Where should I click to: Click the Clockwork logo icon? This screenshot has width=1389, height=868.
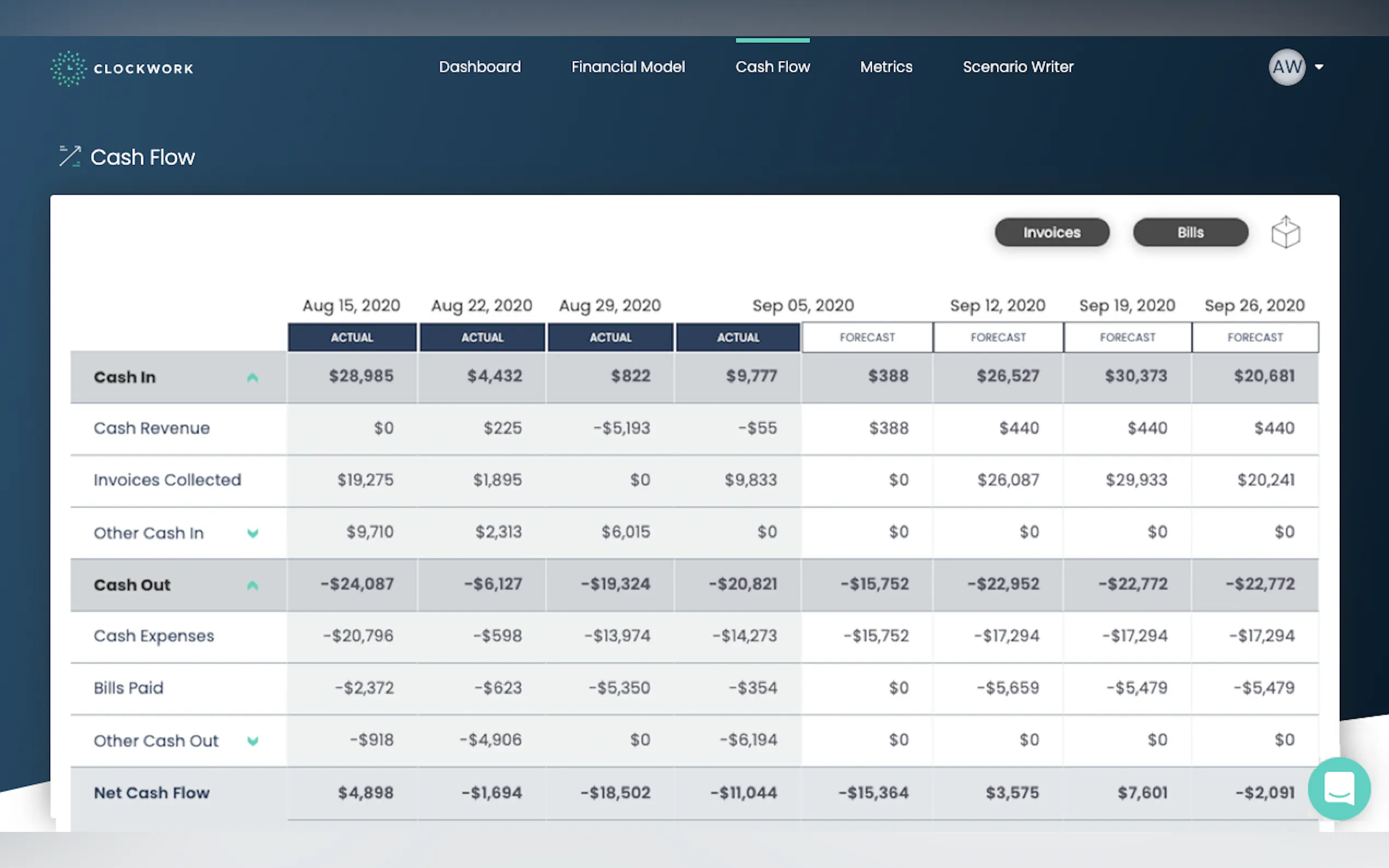(x=68, y=68)
